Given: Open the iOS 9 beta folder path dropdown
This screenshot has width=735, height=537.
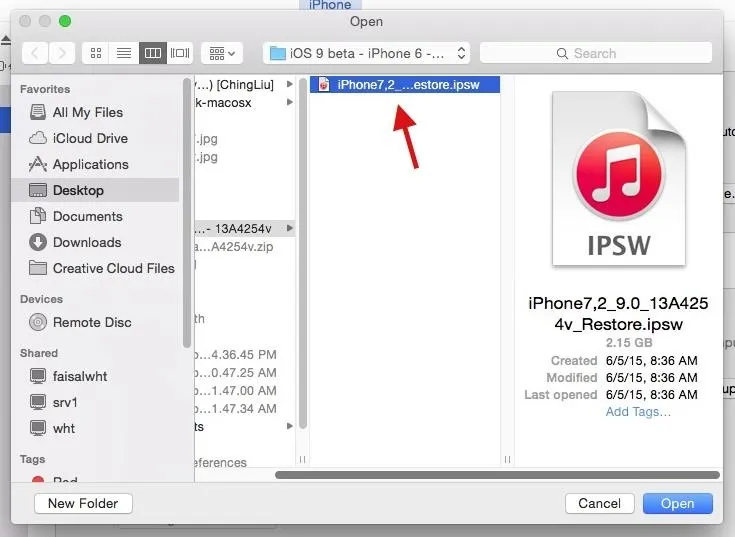Looking at the screenshot, I should (366, 53).
